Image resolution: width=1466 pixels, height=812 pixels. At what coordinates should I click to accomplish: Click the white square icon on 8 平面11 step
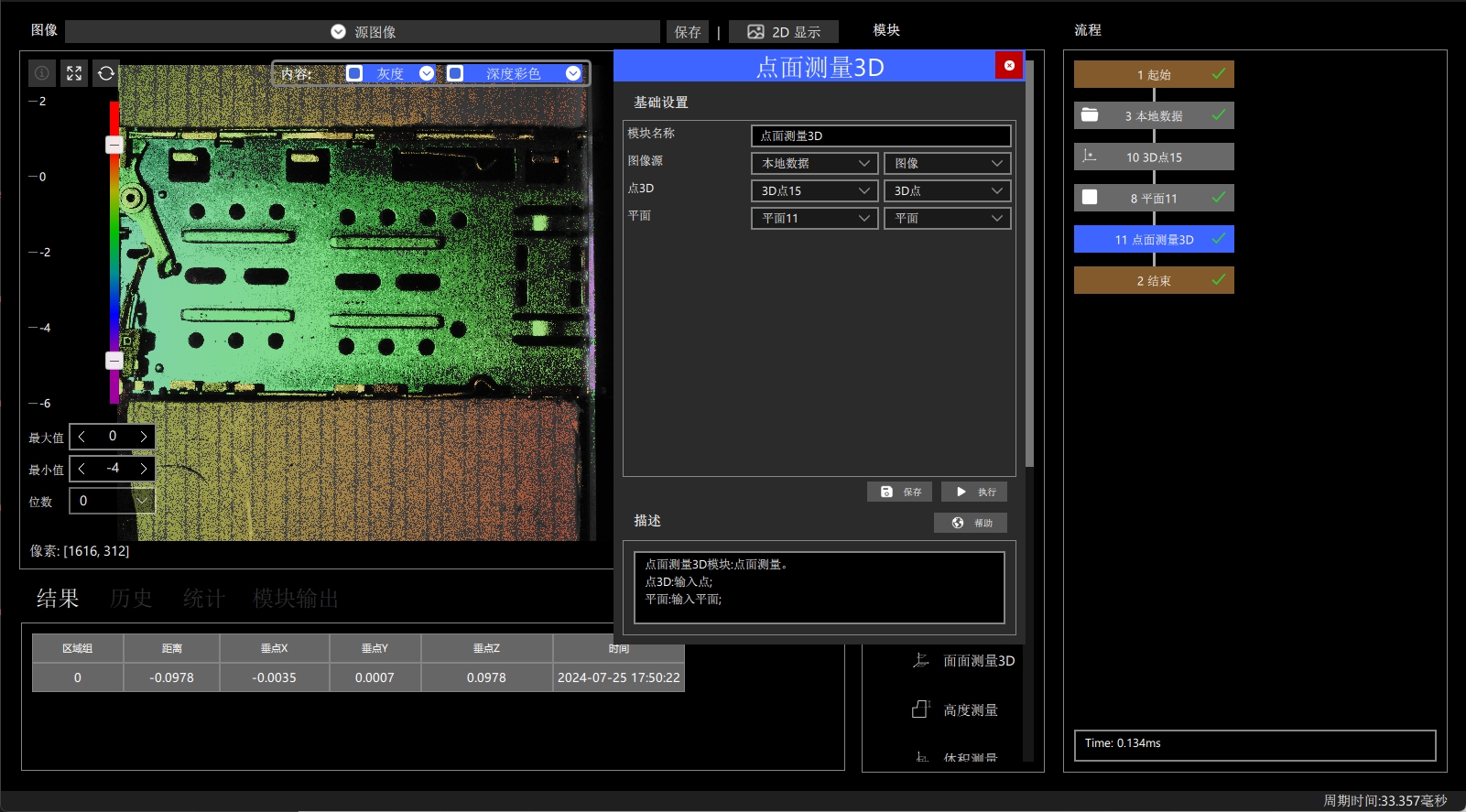click(x=1090, y=197)
